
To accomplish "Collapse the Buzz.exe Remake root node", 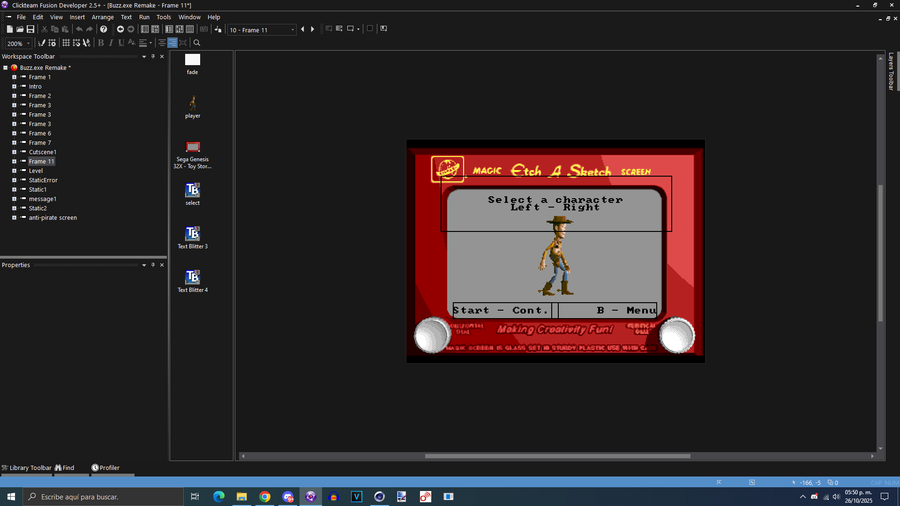I will tap(5, 68).
